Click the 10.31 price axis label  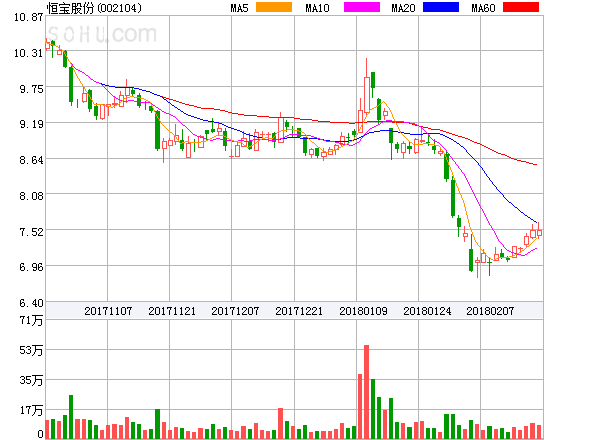pyautogui.click(x=29, y=53)
